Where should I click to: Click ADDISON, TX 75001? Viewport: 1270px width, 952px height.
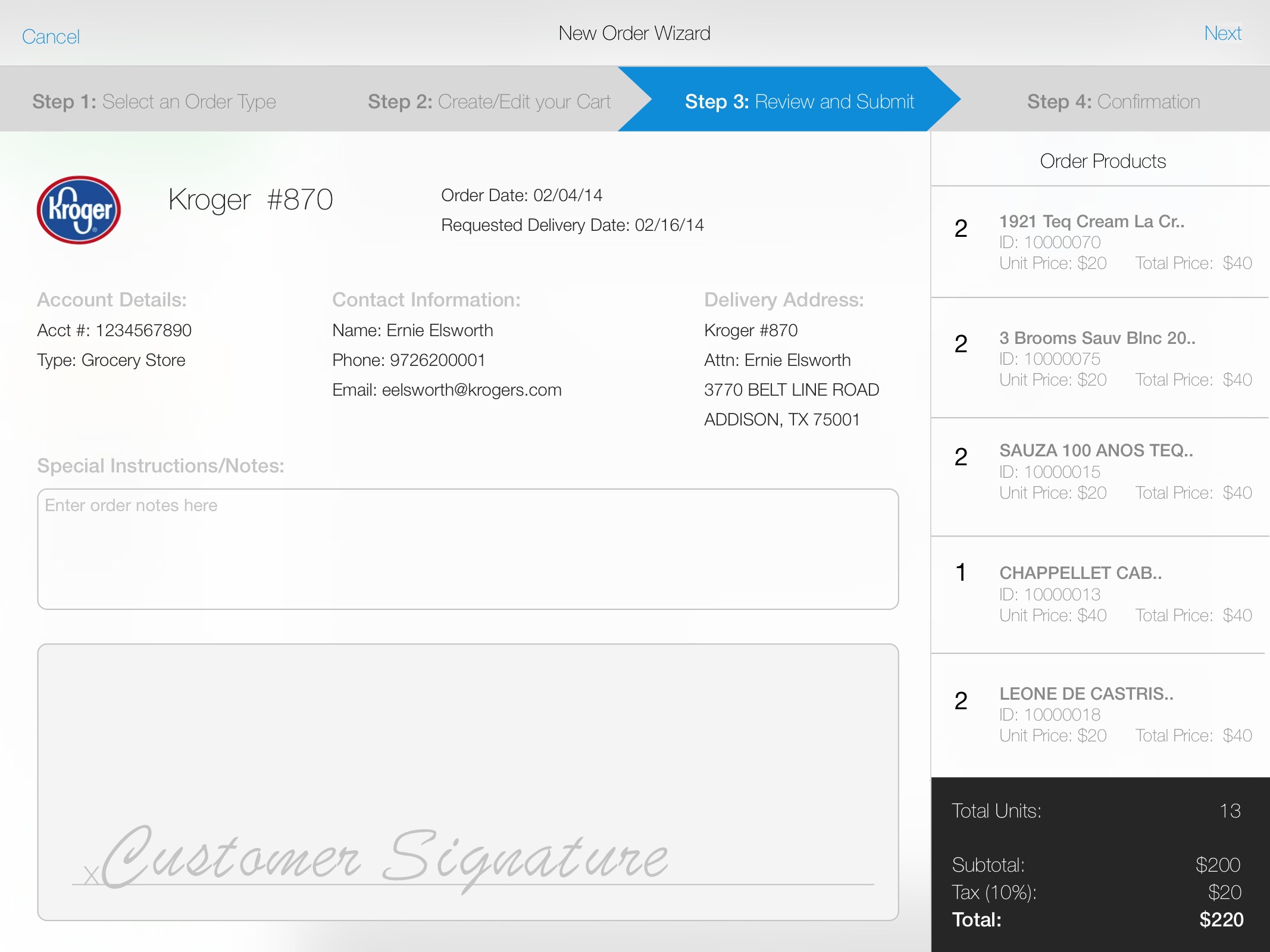tap(782, 419)
